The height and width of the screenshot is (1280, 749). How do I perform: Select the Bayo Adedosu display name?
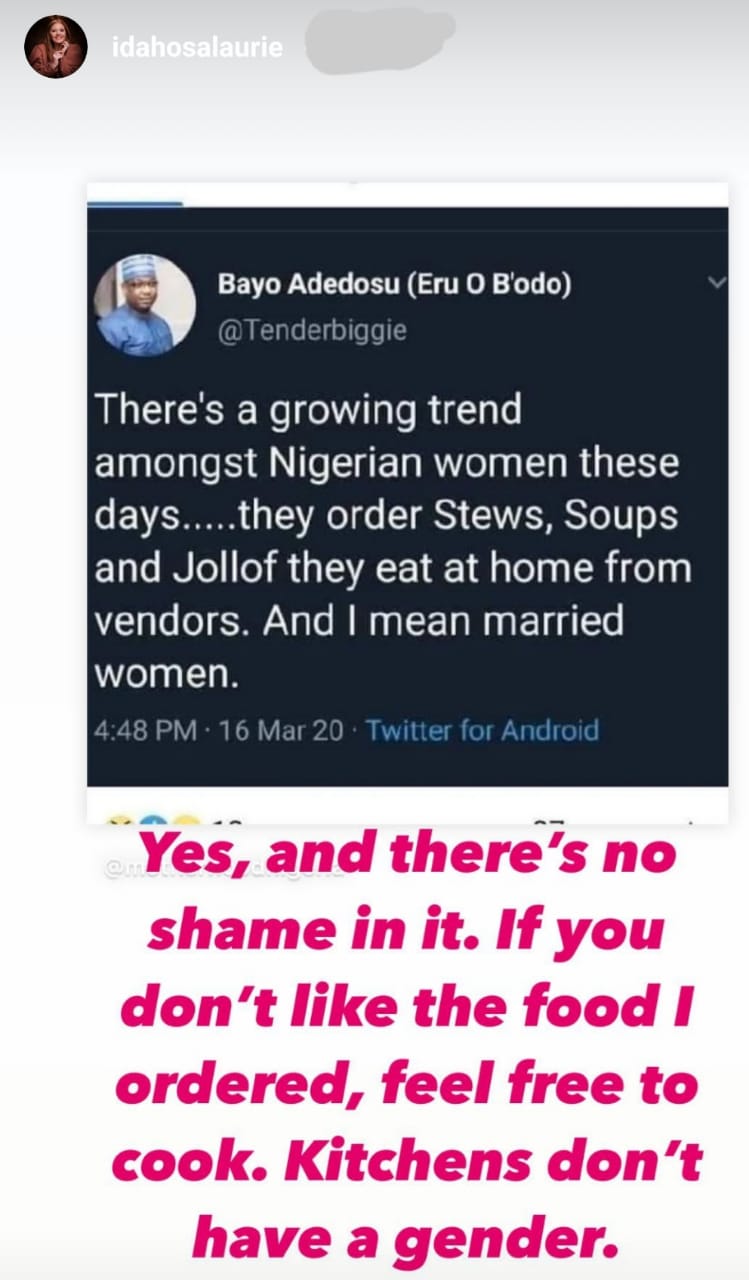tap(395, 285)
